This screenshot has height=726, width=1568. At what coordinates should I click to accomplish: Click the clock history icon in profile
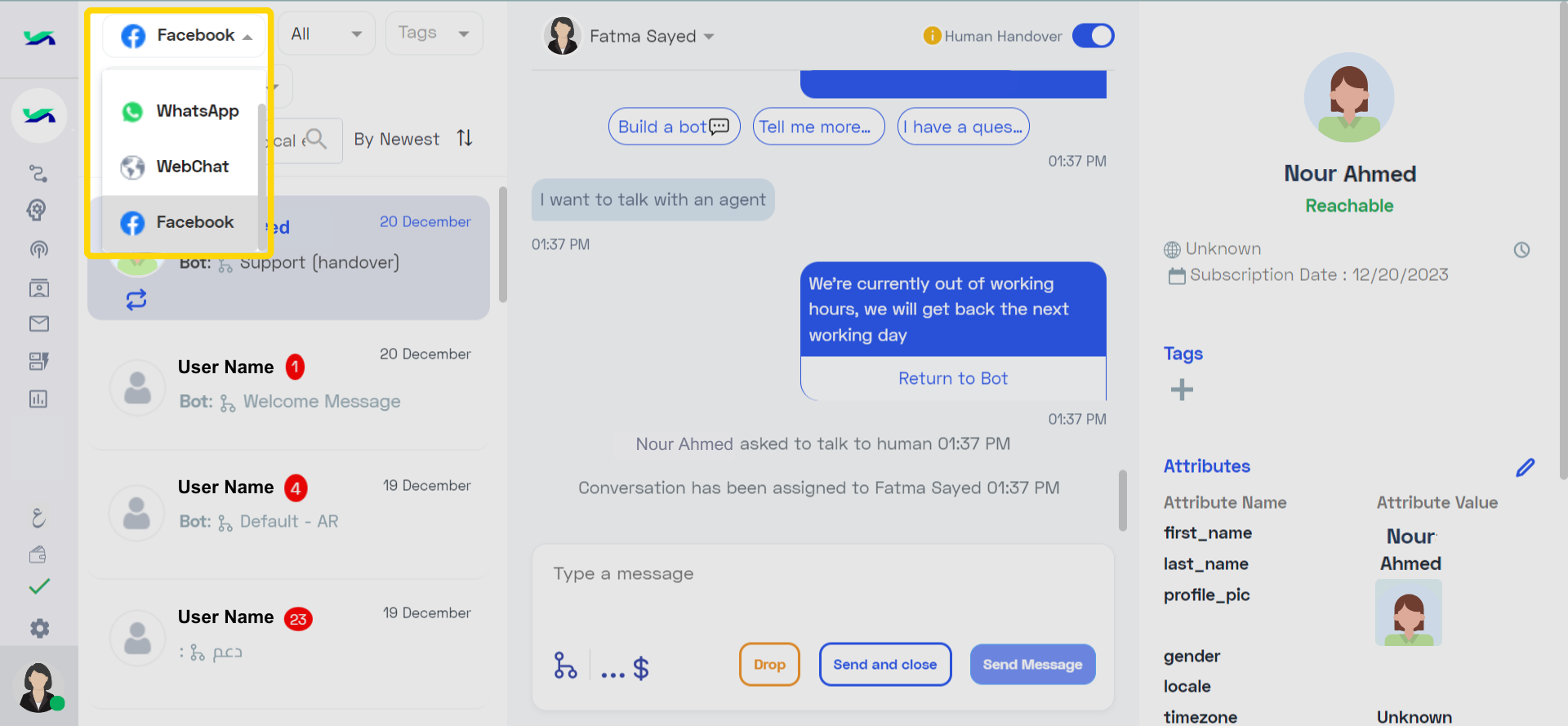(x=1521, y=250)
